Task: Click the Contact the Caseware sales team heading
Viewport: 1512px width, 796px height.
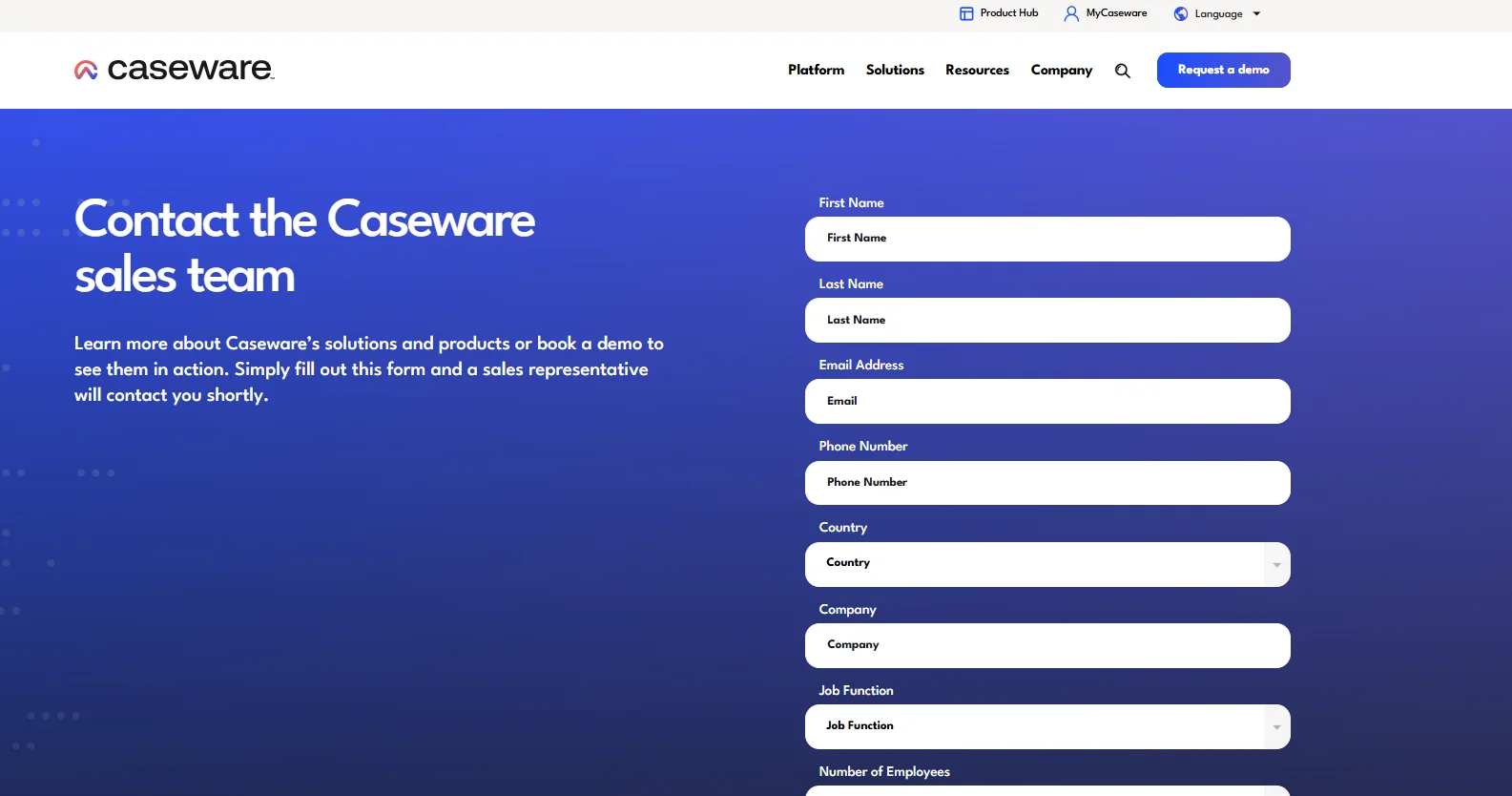Action: [305, 247]
